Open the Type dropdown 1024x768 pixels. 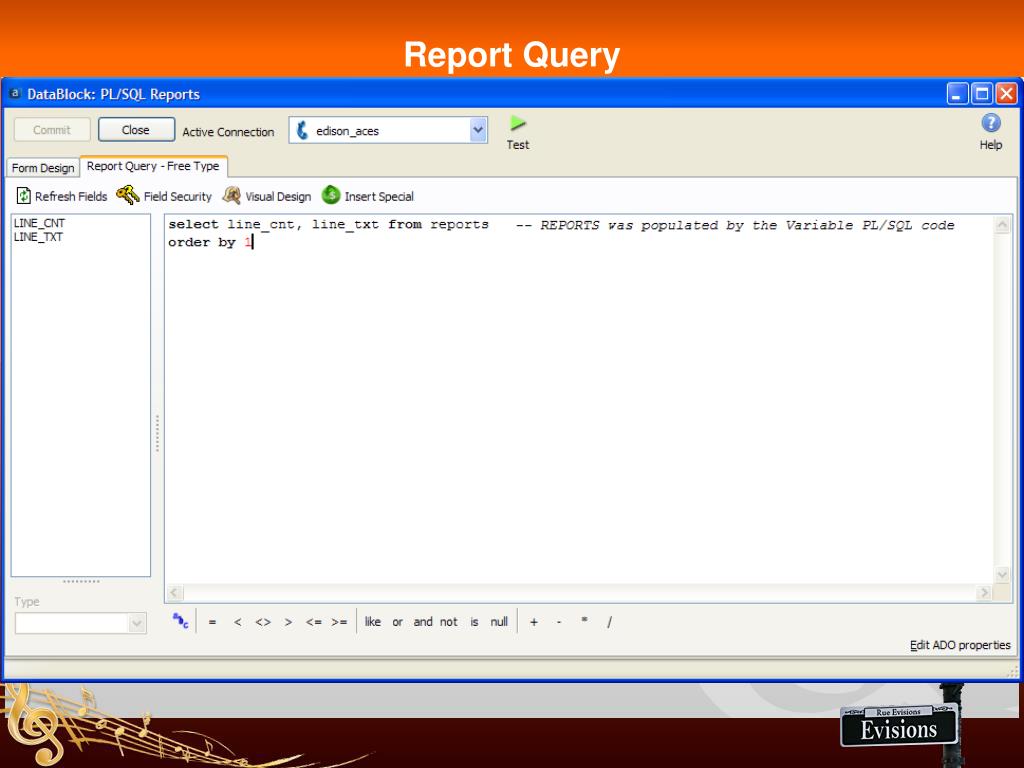[x=136, y=624]
